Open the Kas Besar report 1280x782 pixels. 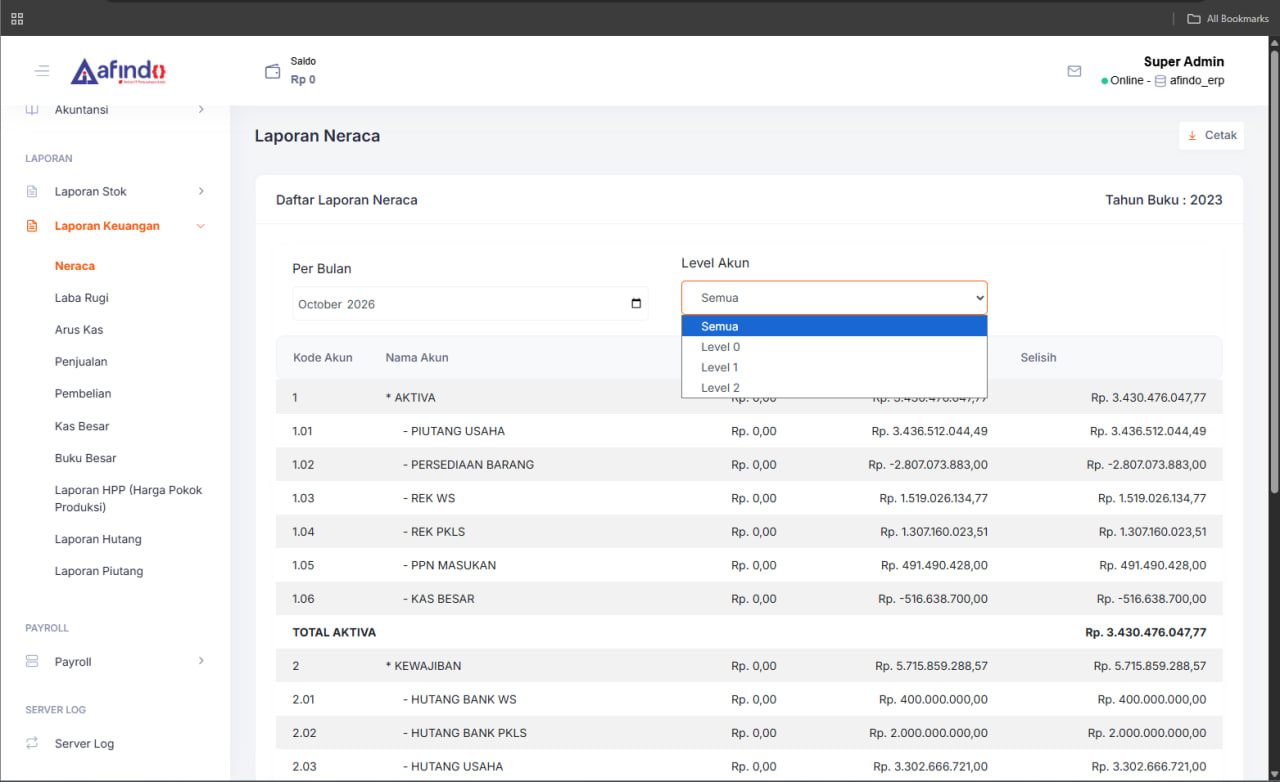[x=82, y=426]
